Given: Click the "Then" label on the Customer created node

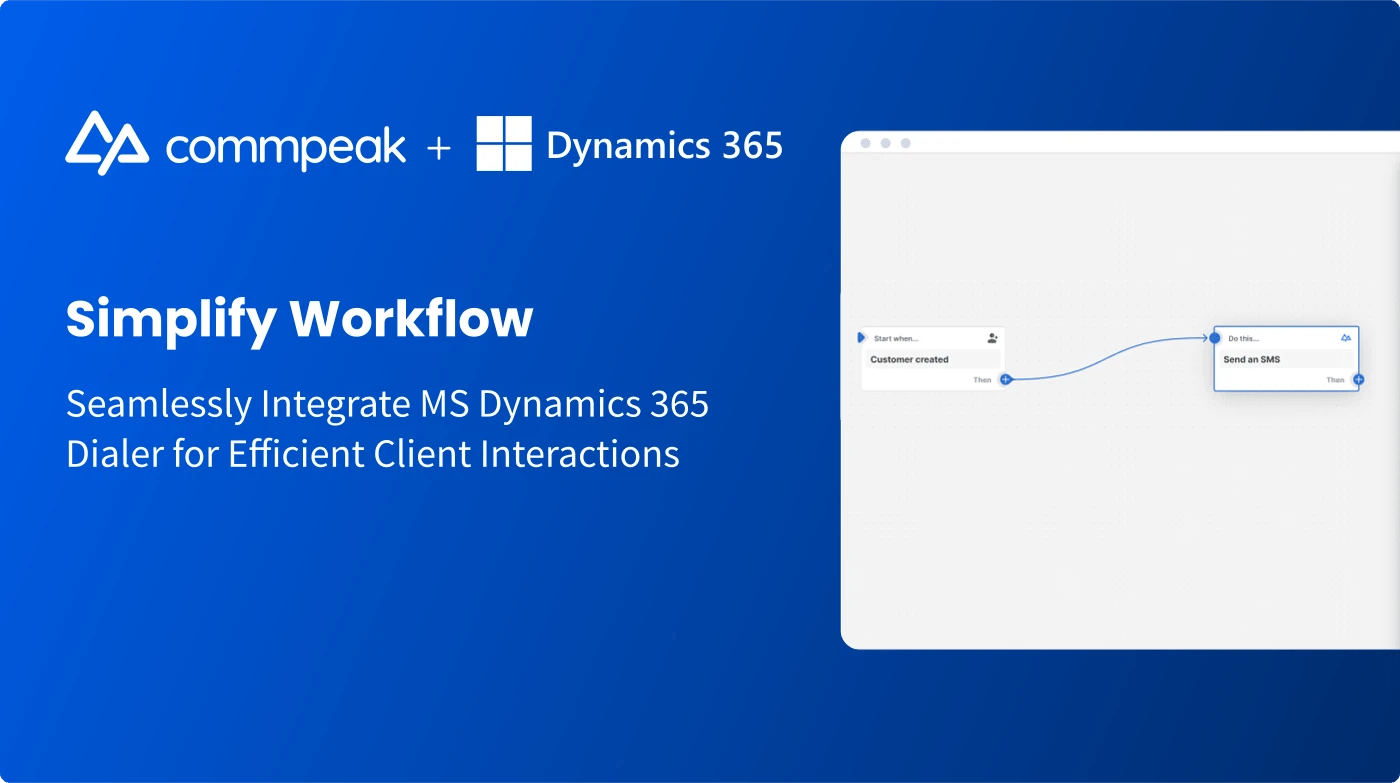Looking at the screenshot, I should tap(983, 380).
